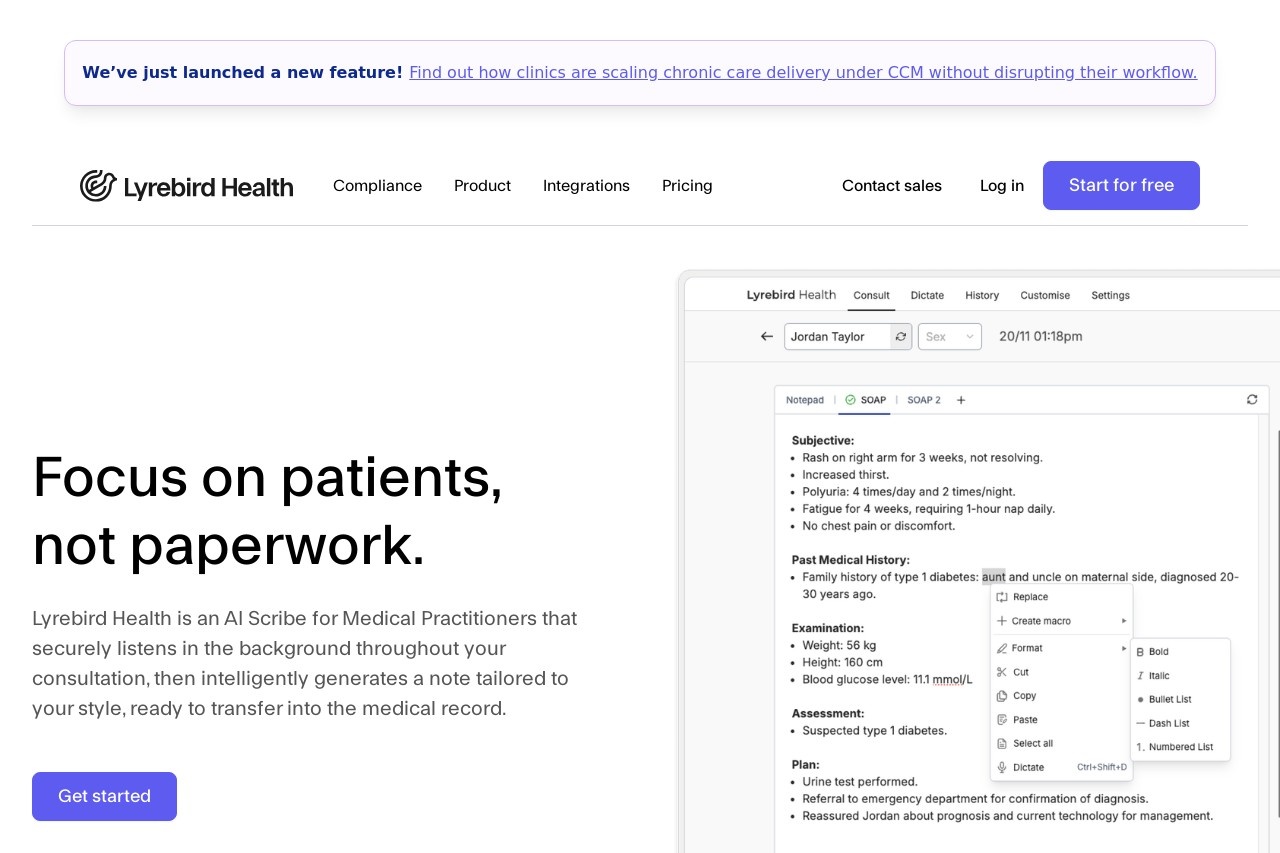
Task: Click the microphone Dictate icon
Action: 1002,767
